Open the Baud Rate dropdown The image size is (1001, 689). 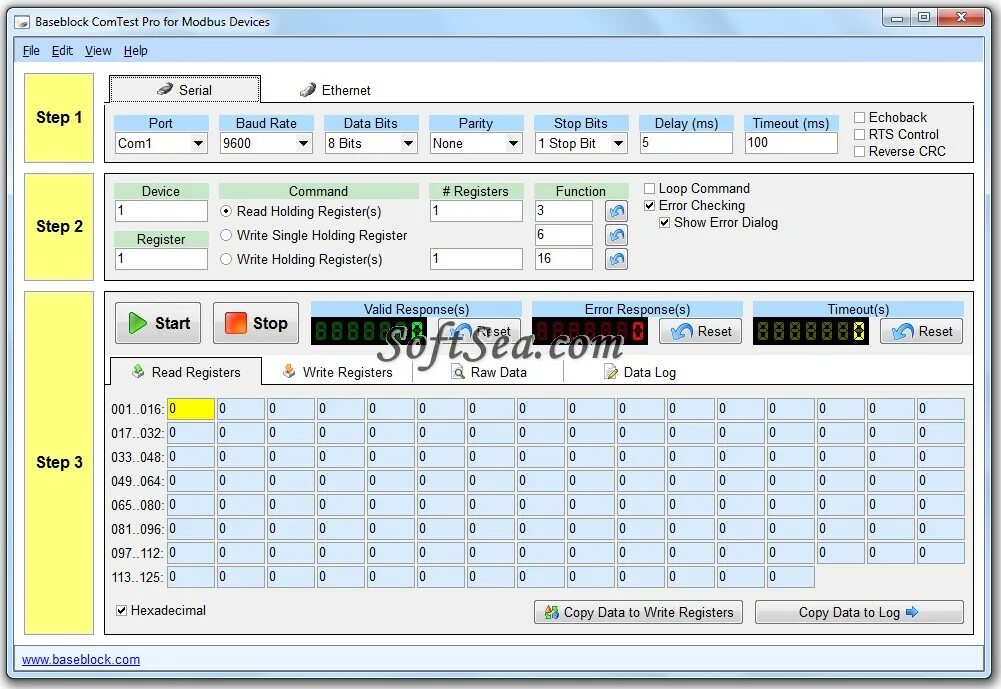pyautogui.click(x=266, y=143)
